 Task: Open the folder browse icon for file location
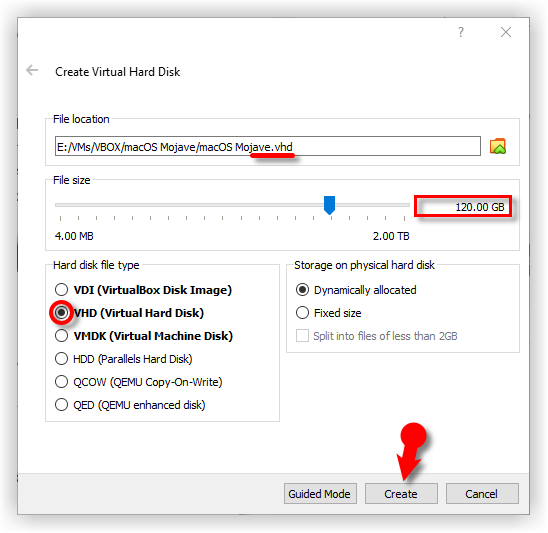(498, 146)
